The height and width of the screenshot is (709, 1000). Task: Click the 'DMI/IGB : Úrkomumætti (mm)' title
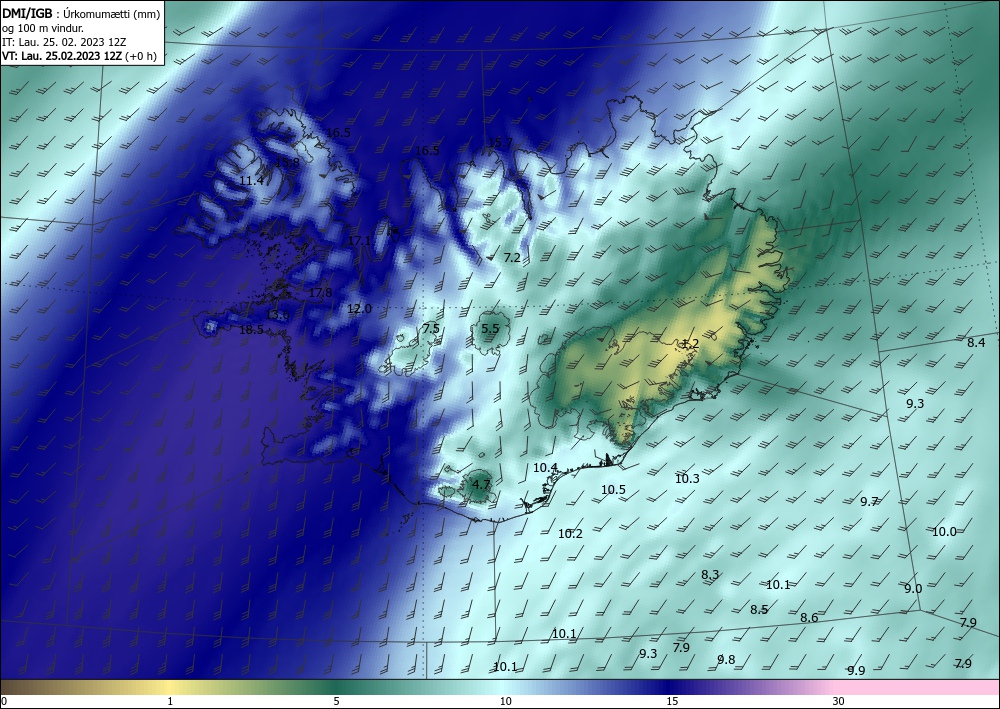(x=81, y=13)
